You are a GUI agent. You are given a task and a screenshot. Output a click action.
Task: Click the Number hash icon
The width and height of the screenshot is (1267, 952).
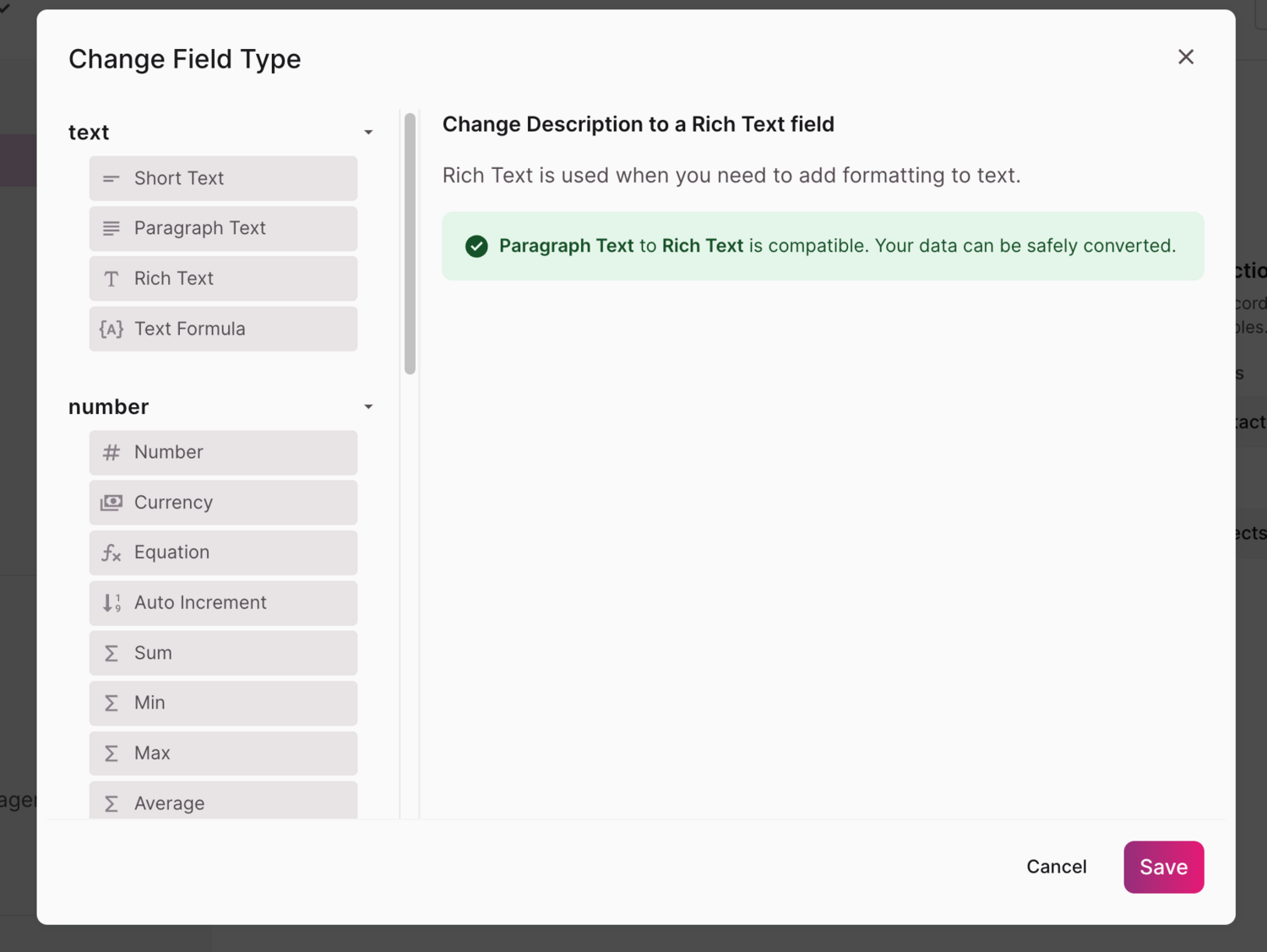(111, 453)
